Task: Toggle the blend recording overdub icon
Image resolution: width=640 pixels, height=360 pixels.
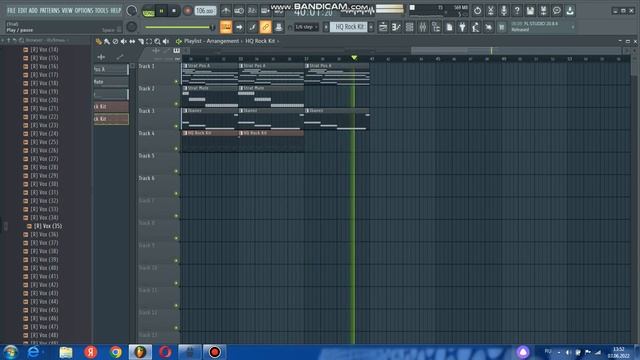Action: [x=265, y=11]
